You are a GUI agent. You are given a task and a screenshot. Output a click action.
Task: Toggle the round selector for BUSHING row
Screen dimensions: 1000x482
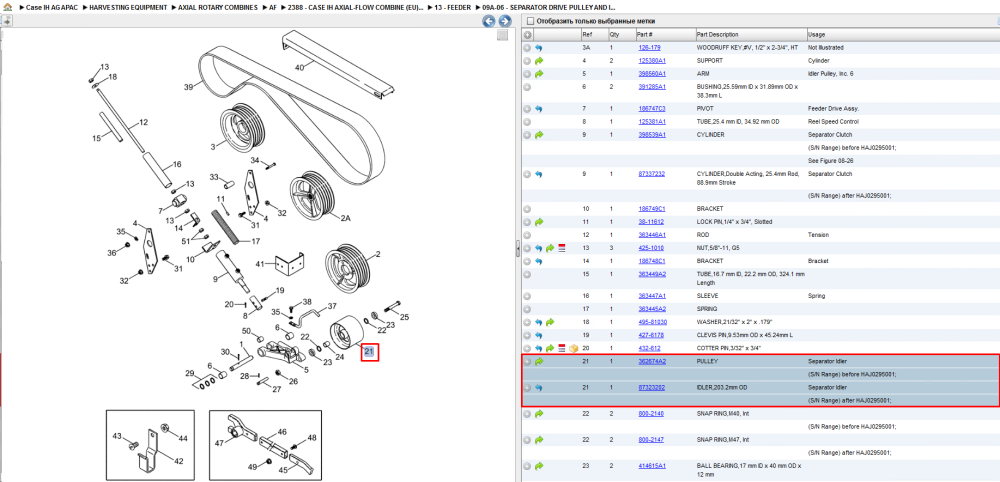(527, 87)
